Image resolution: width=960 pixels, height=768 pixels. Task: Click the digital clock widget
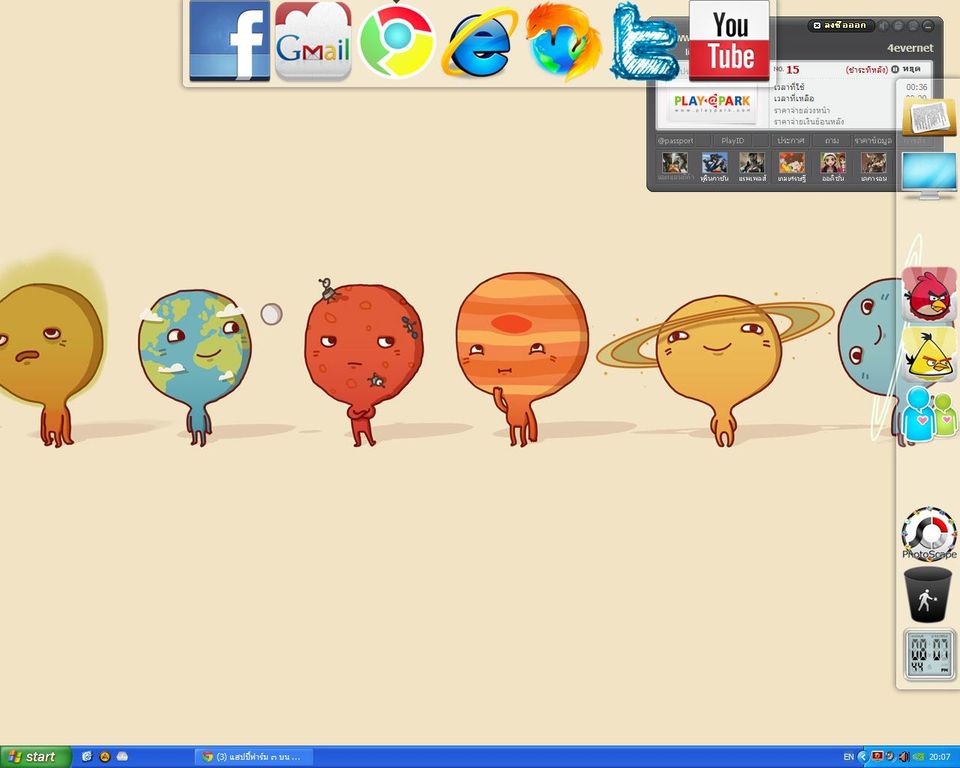929,654
